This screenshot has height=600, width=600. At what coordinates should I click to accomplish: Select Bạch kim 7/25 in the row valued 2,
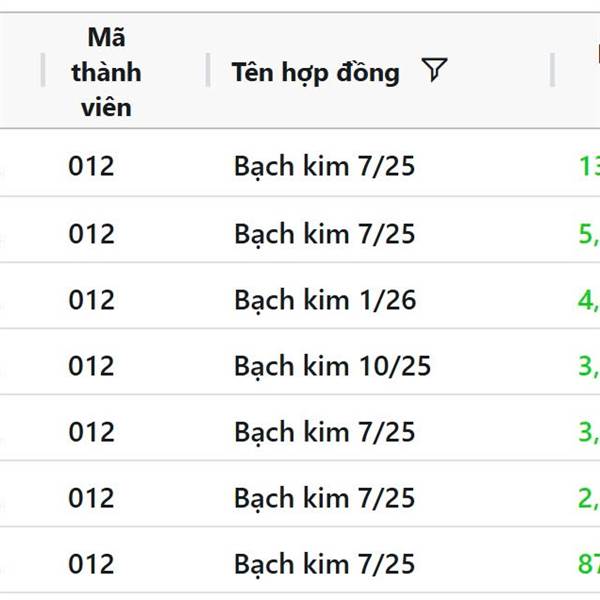324,498
